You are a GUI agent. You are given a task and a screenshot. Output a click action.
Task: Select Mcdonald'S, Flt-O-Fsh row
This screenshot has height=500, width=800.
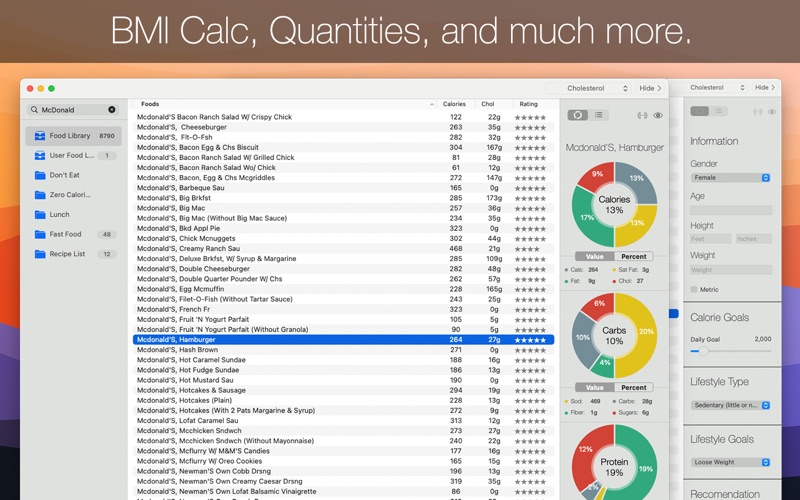[x=343, y=137]
